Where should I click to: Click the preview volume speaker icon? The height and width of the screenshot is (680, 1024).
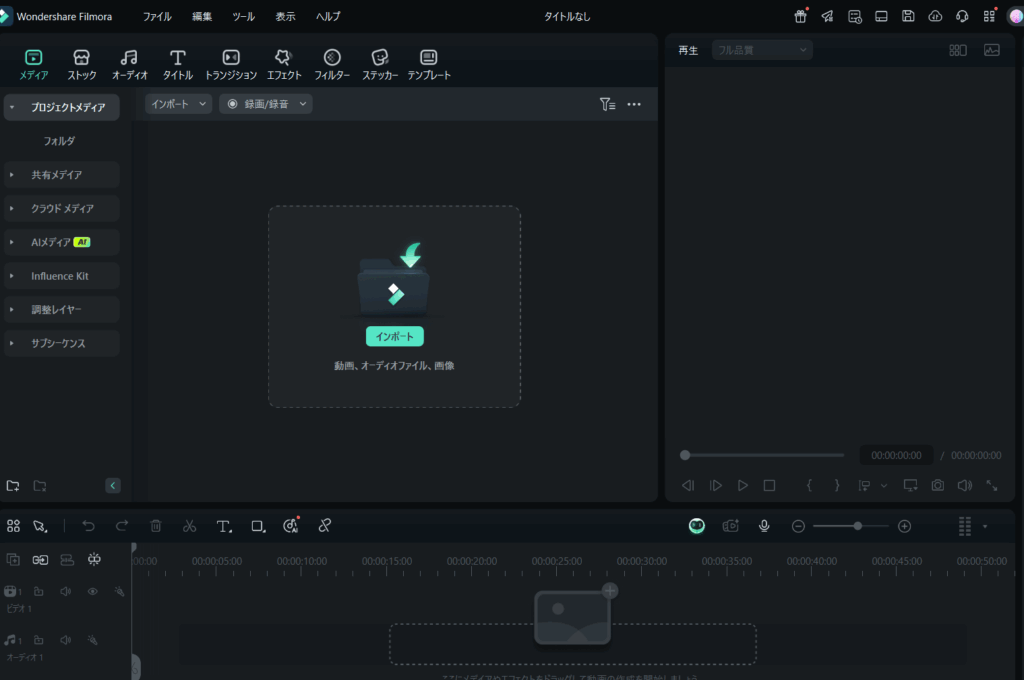point(965,485)
